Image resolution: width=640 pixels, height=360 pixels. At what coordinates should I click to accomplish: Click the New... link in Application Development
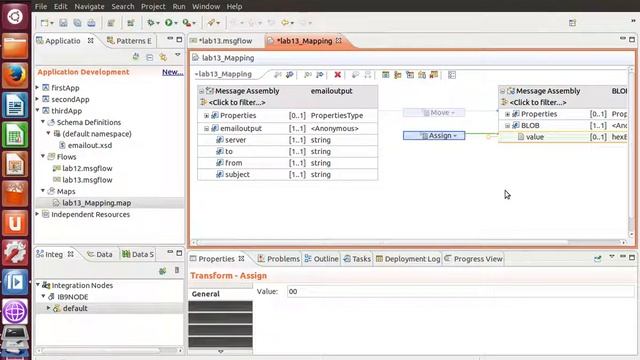click(x=173, y=72)
